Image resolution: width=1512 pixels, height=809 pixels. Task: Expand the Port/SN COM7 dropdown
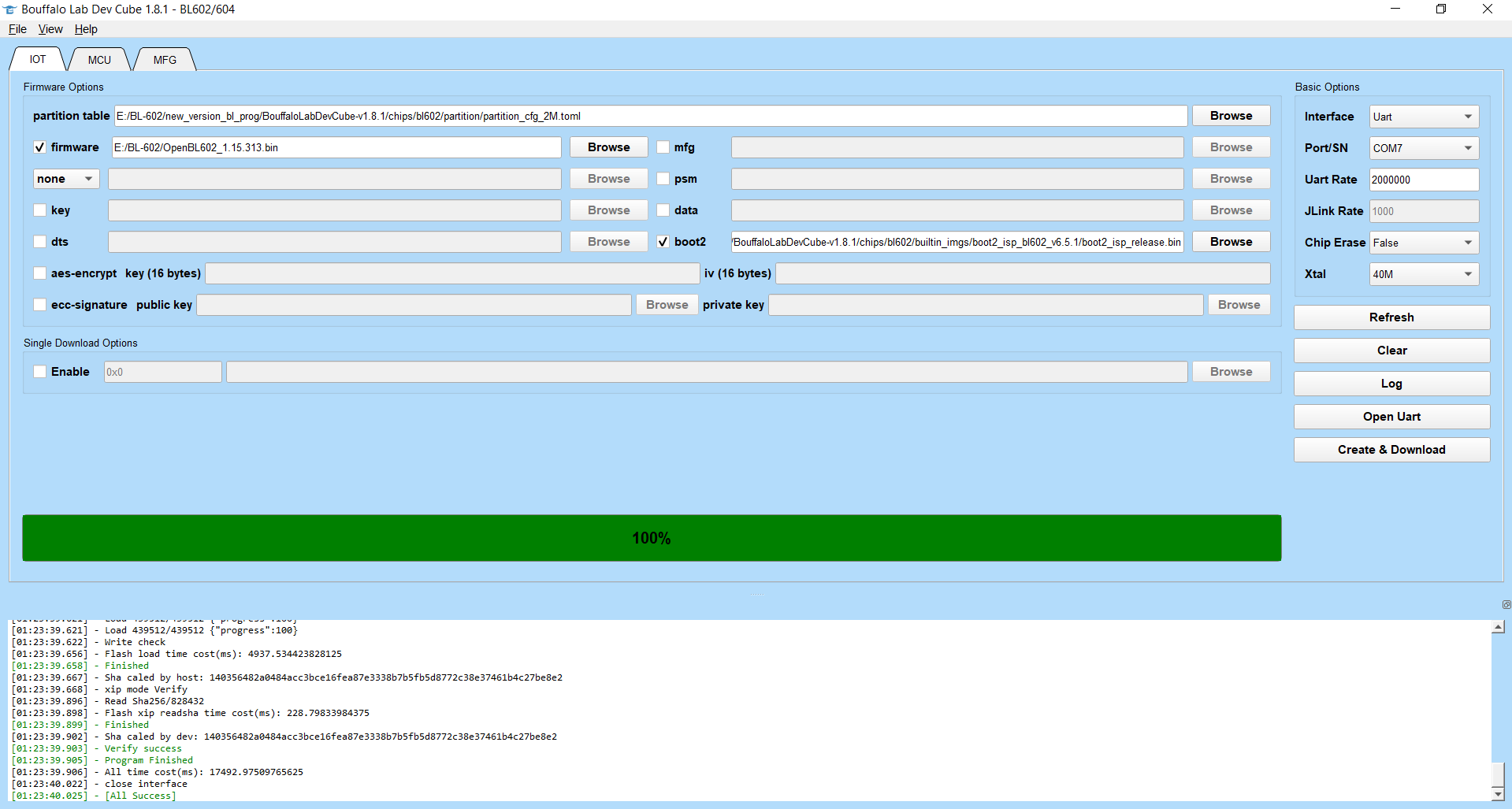point(1424,148)
